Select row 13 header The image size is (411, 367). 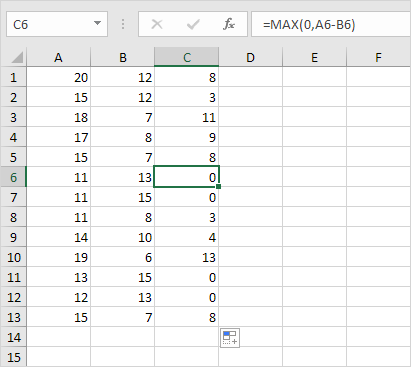(13, 317)
